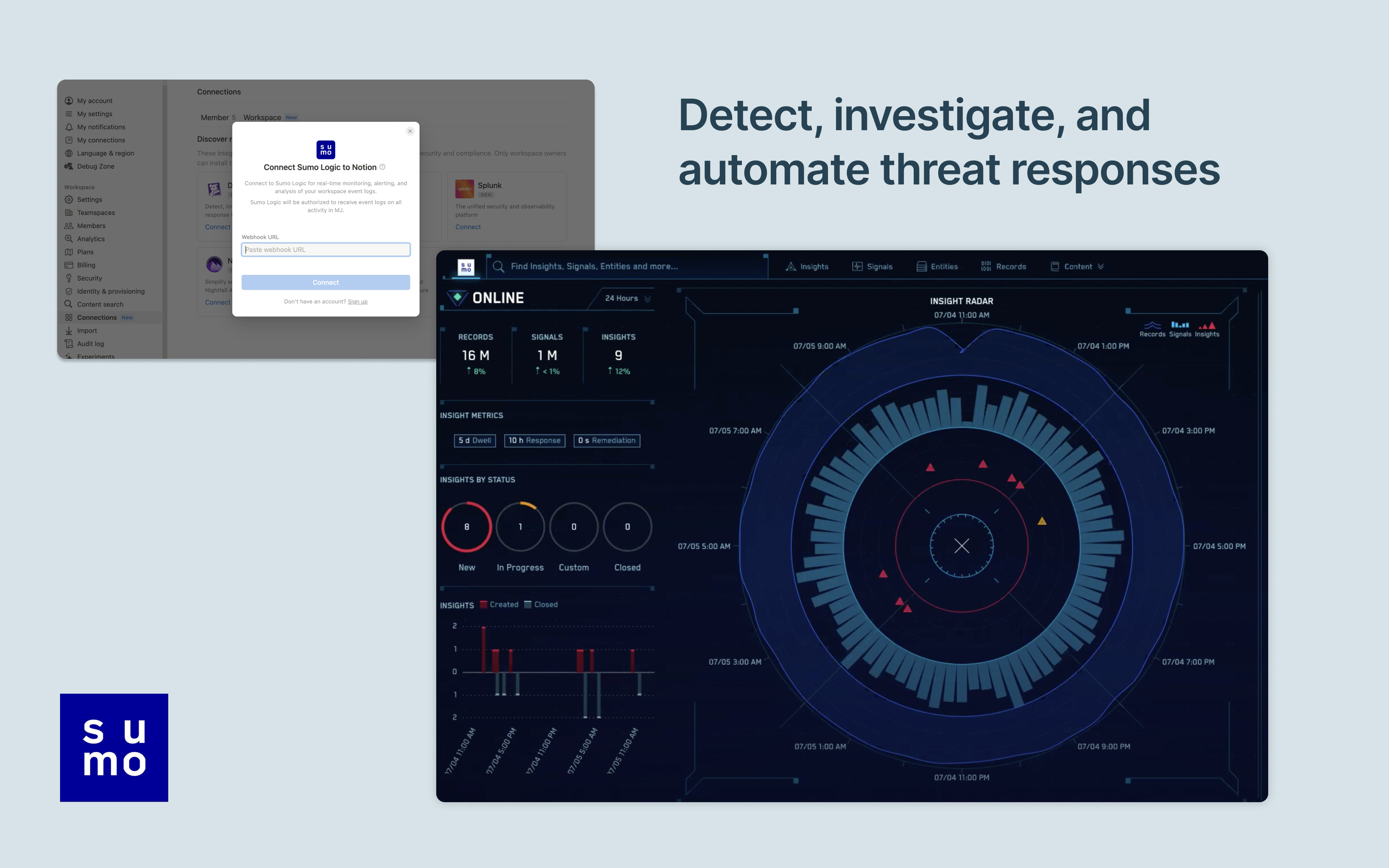The height and width of the screenshot is (868, 1389).
Task: Click the search magnifier icon in dashboard
Action: pos(498,267)
